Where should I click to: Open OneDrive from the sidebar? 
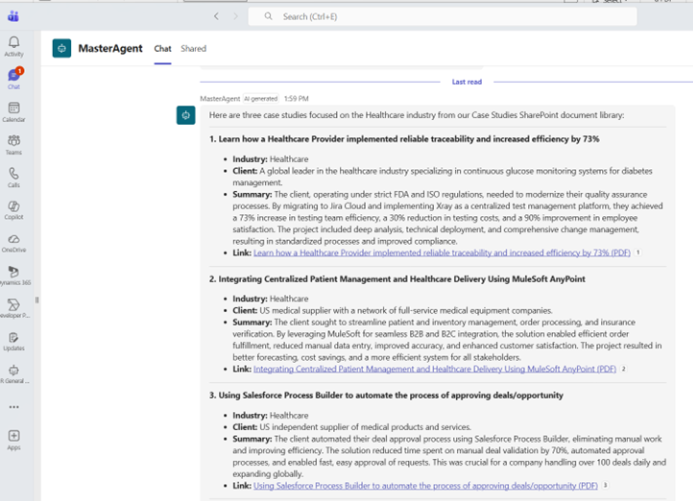point(14,241)
